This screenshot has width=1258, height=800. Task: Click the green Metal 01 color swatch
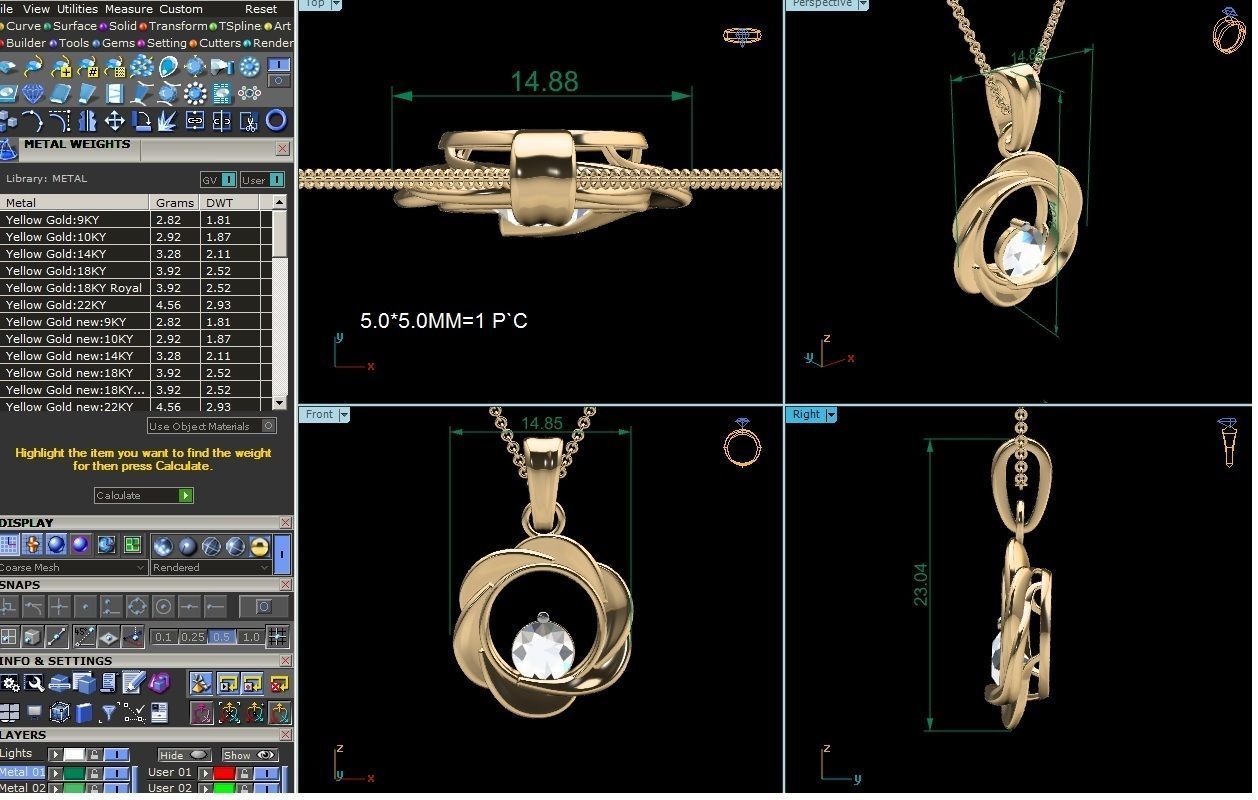(x=74, y=773)
